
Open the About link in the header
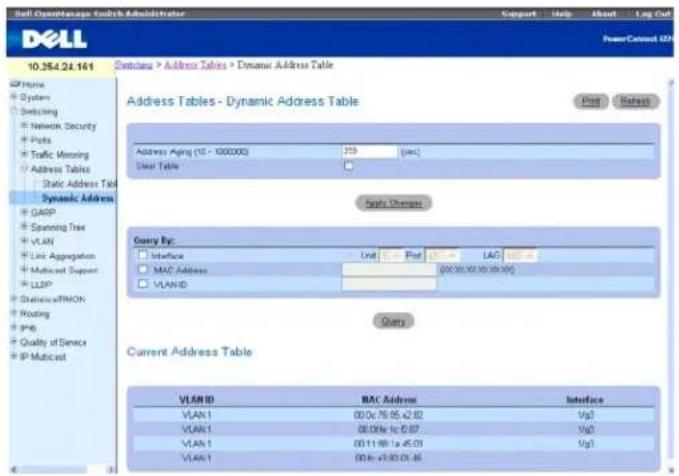(603, 14)
